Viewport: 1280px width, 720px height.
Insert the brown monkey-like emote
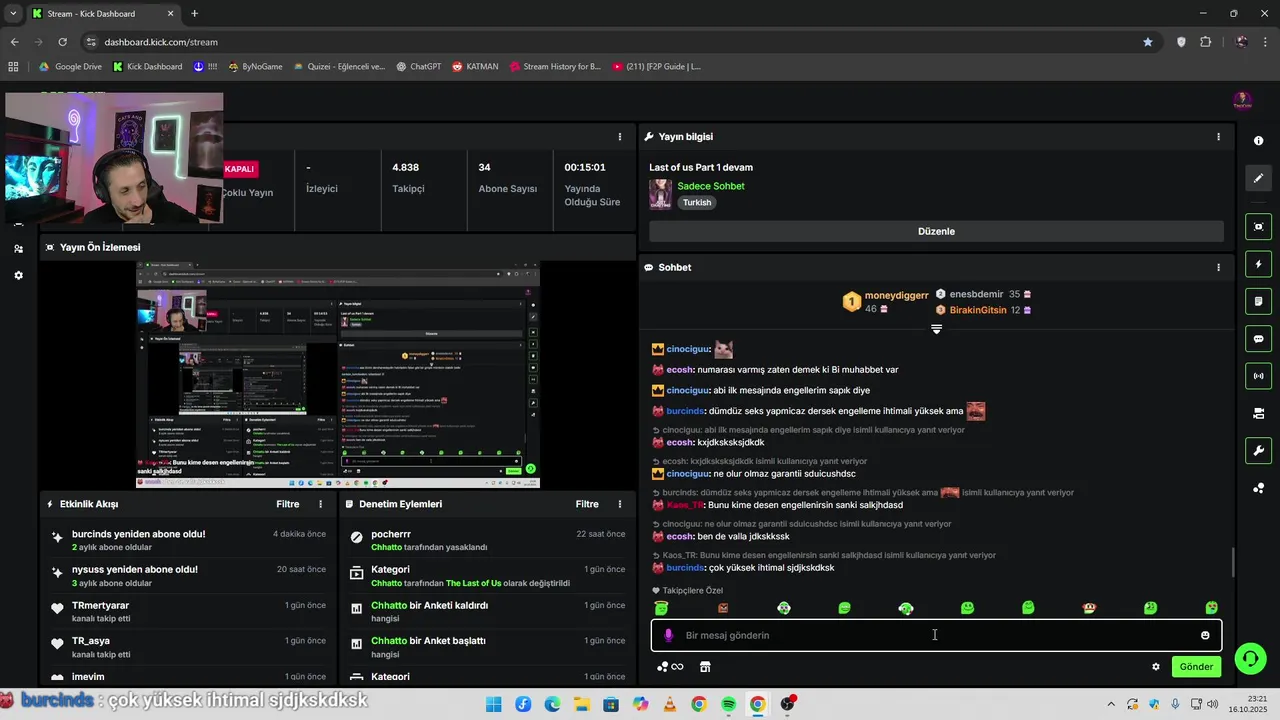coord(1089,608)
